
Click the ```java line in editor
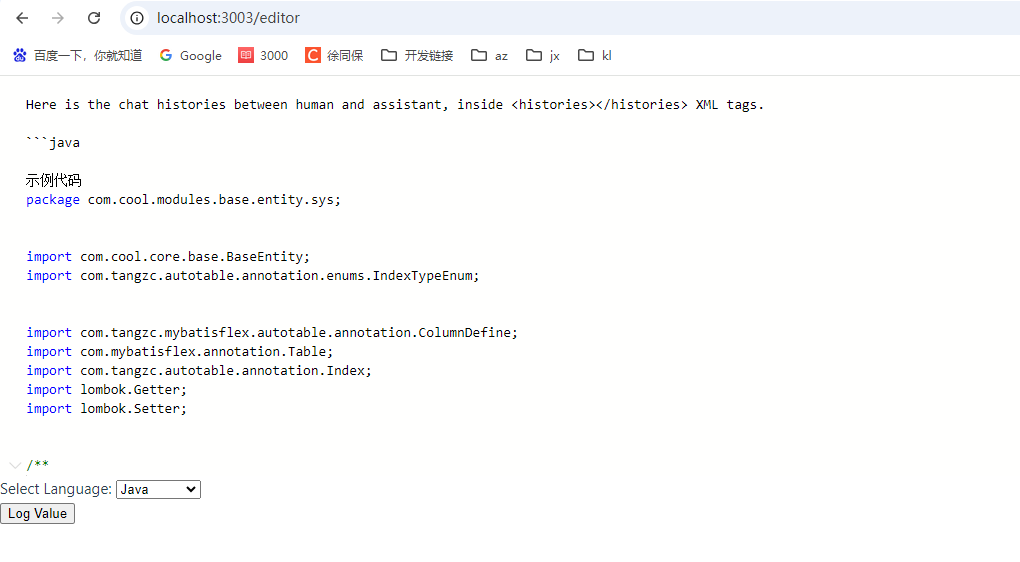(x=53, y=142)
